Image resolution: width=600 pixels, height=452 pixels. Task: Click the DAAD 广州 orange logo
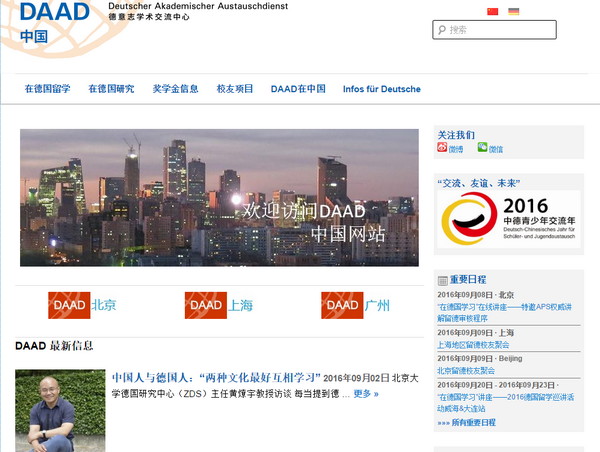point(342,305)
